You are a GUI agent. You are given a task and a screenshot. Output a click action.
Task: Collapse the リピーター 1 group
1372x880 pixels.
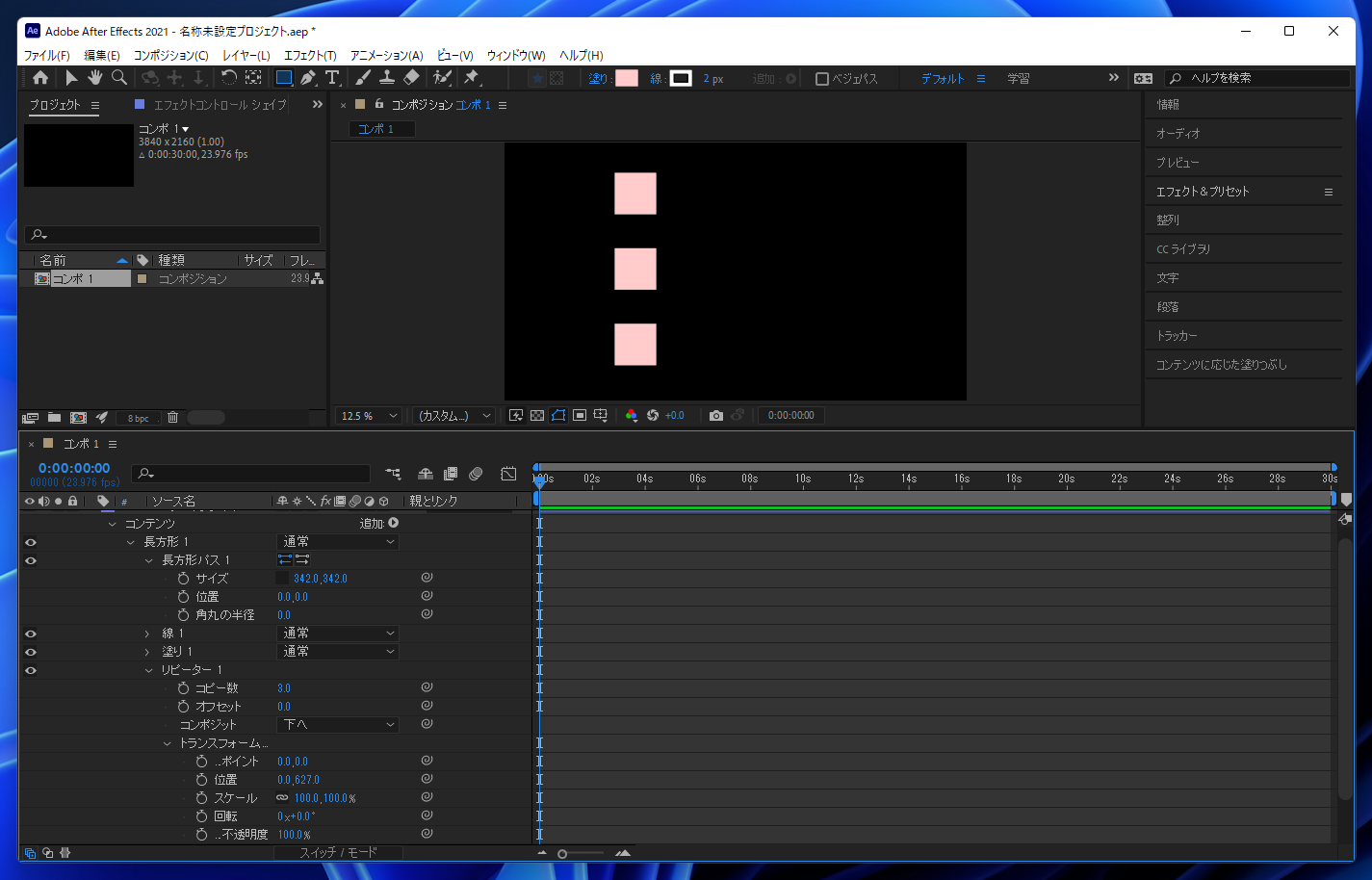tap(149, 670)
